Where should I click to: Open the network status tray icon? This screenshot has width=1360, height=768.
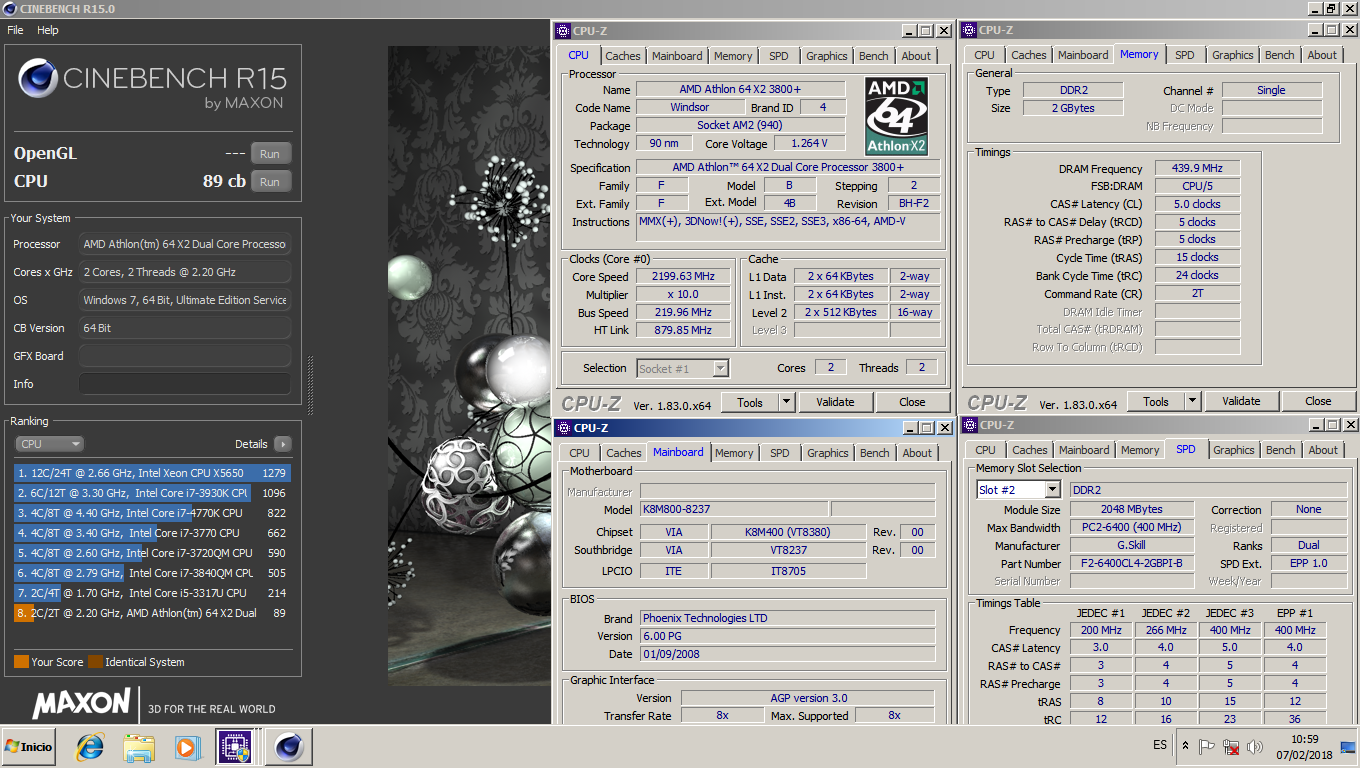(x=1231, y=746)
